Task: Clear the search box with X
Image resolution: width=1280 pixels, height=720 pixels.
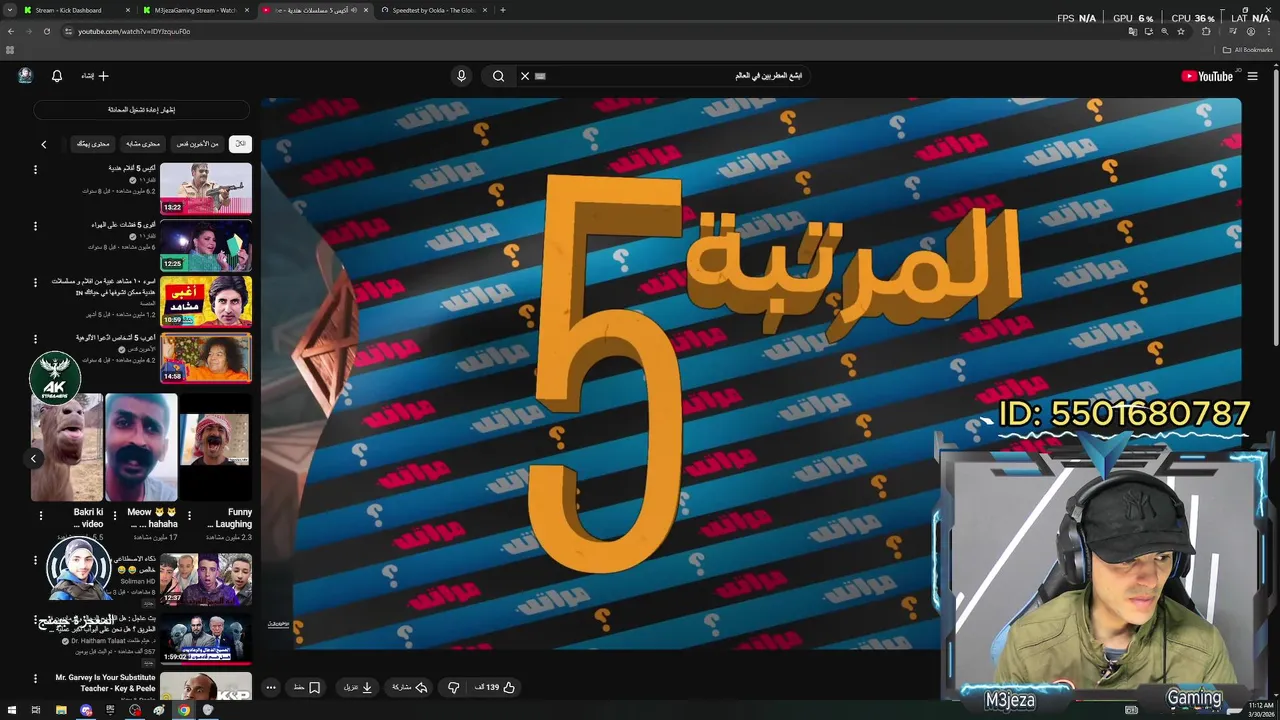Action: click(524, 76)
